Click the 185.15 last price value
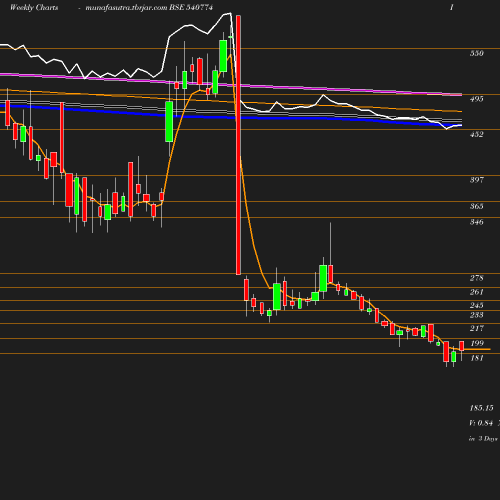 click(481, 408)
